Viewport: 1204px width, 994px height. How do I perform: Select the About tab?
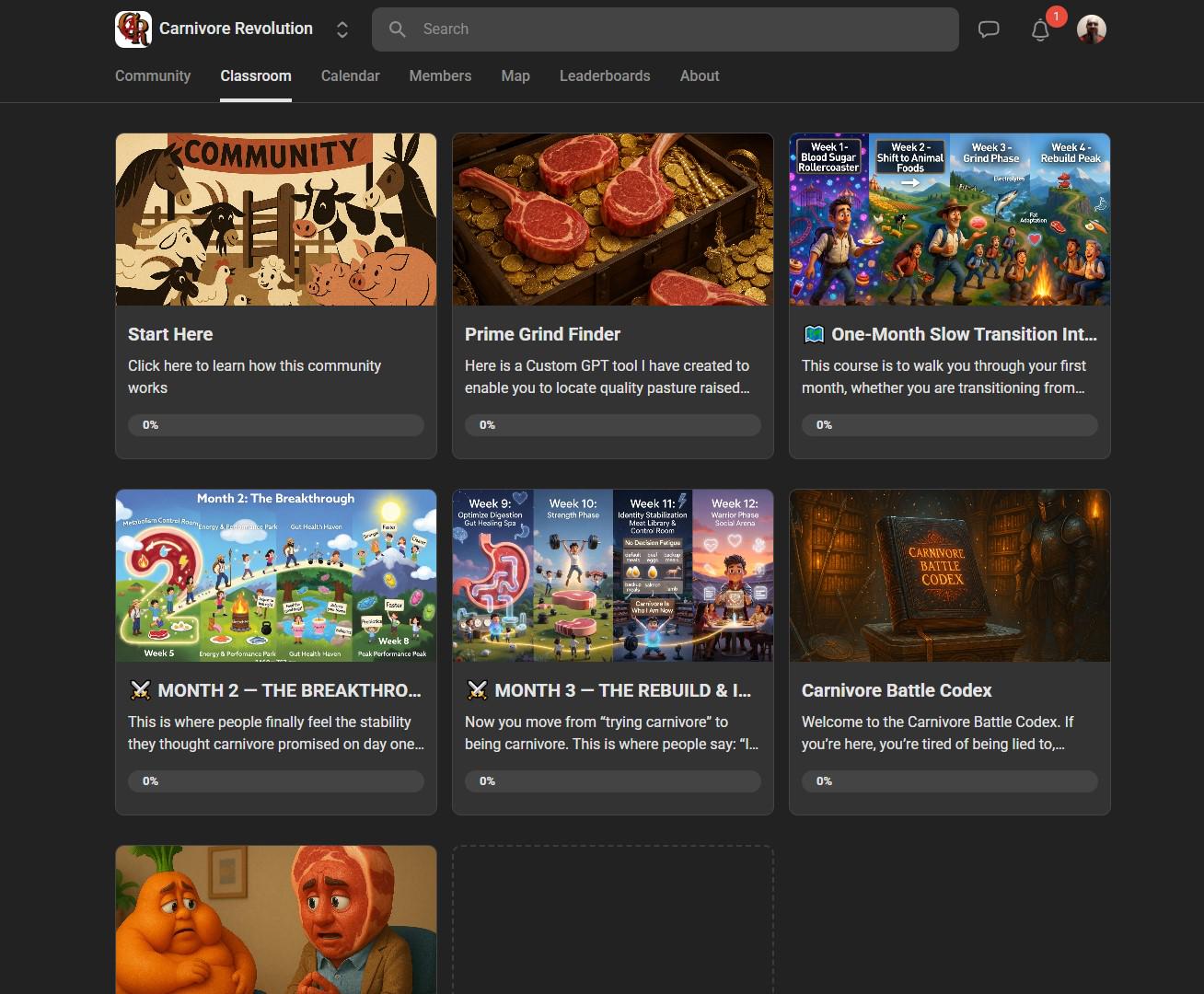[700, 76]
